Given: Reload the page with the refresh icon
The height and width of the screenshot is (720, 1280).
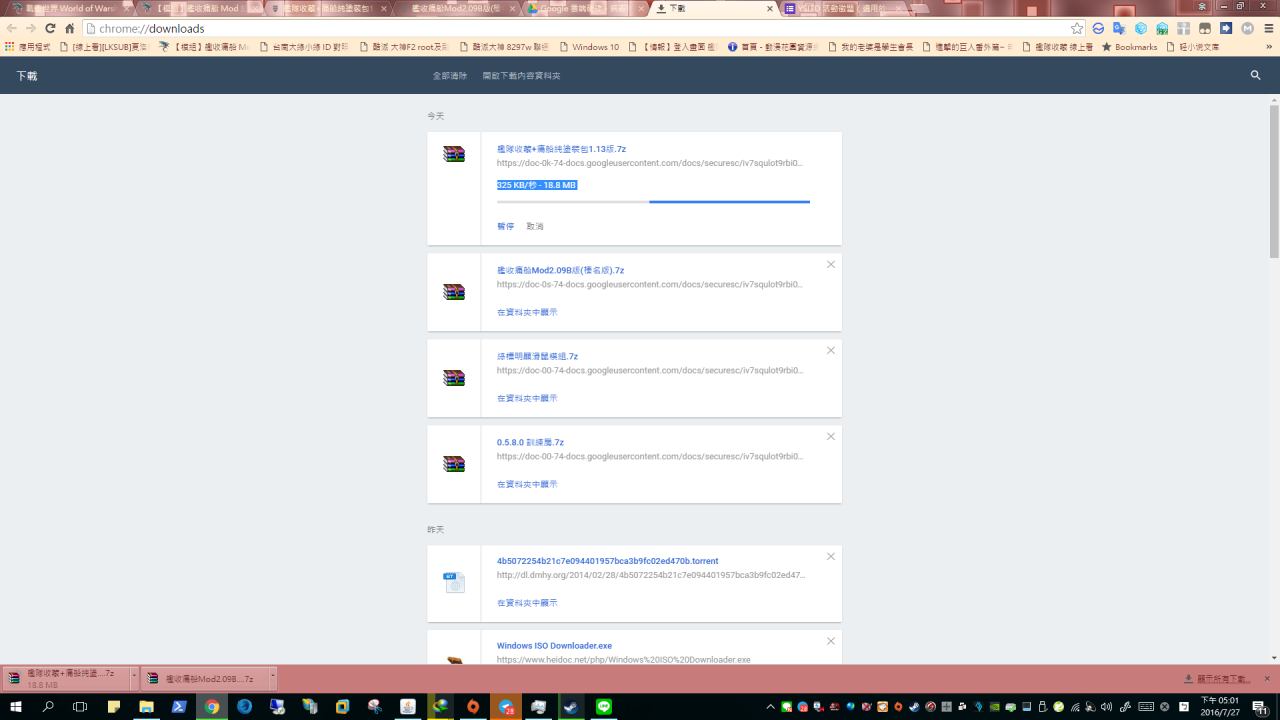Looking at the screenshot, I should pos(50,29).
